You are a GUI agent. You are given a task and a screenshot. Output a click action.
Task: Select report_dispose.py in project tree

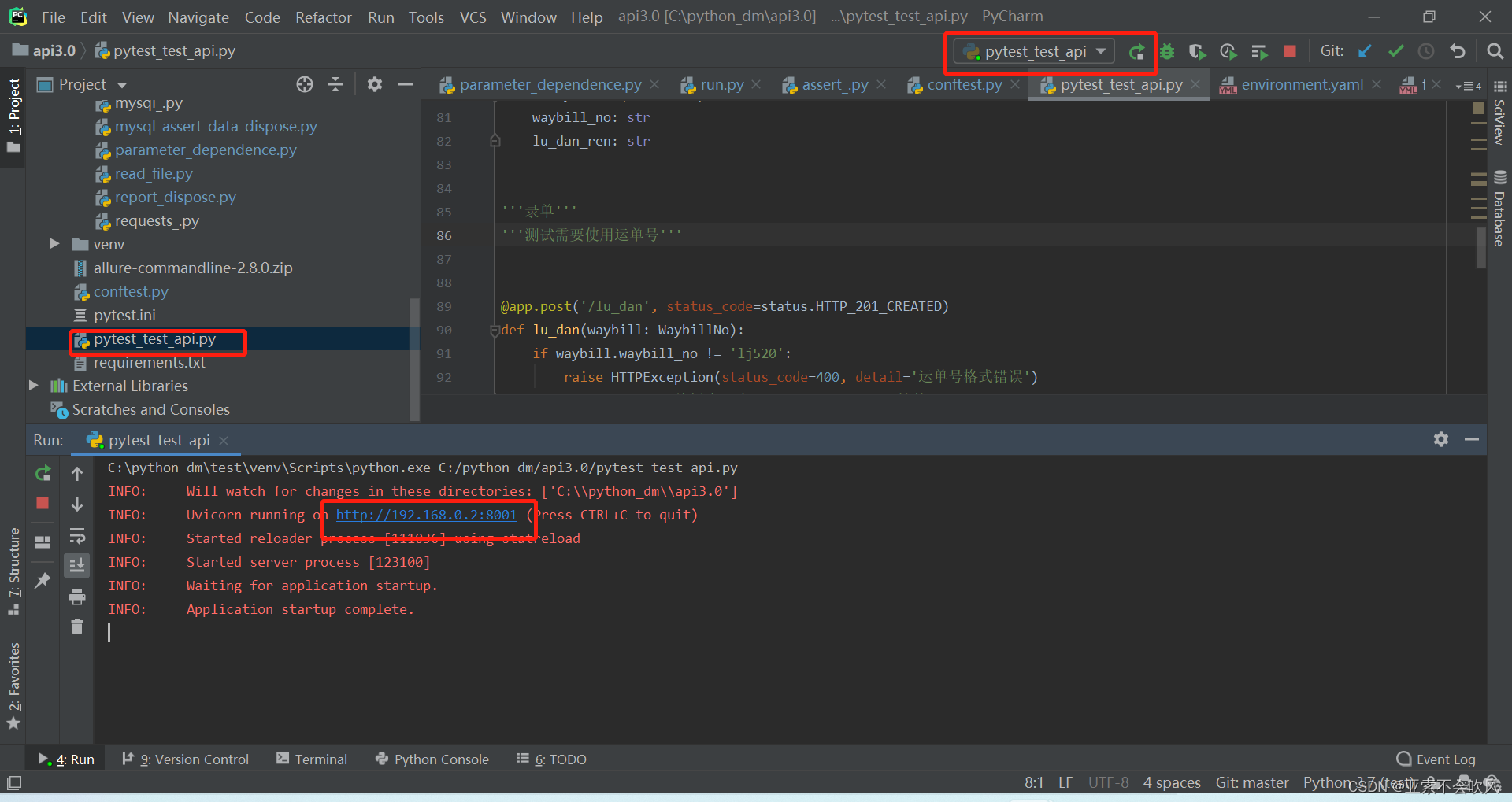pos(175,198)
